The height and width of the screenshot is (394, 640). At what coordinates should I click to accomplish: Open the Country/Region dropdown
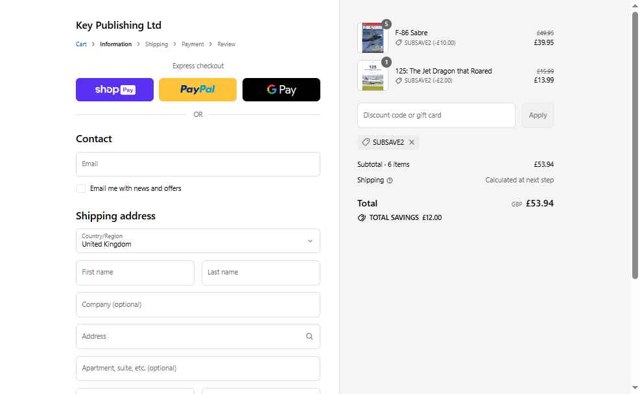click(x=198, y=240)
